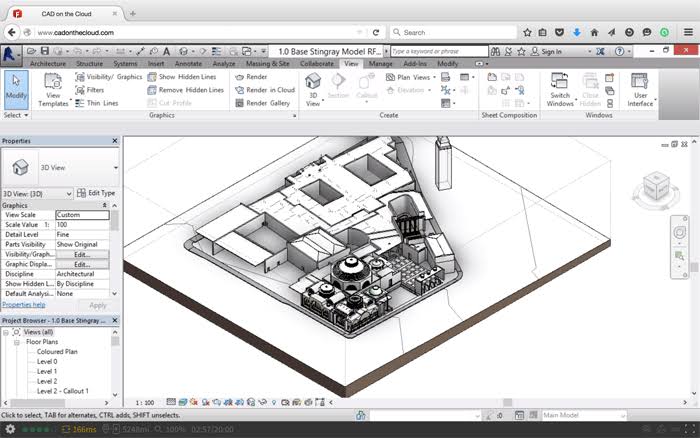Toggle Thin Lines display
This screenshot has height=438, width=700.
tap(97, 103)
